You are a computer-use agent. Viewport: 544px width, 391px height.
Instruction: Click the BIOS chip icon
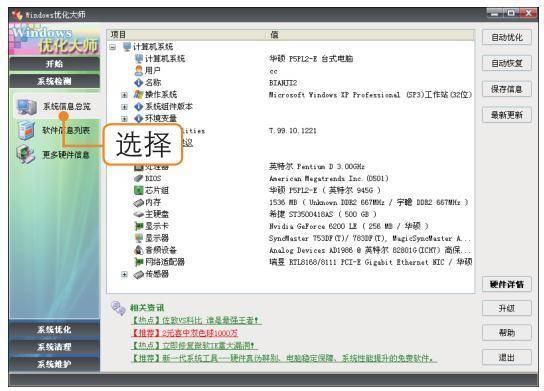[139, 178]
